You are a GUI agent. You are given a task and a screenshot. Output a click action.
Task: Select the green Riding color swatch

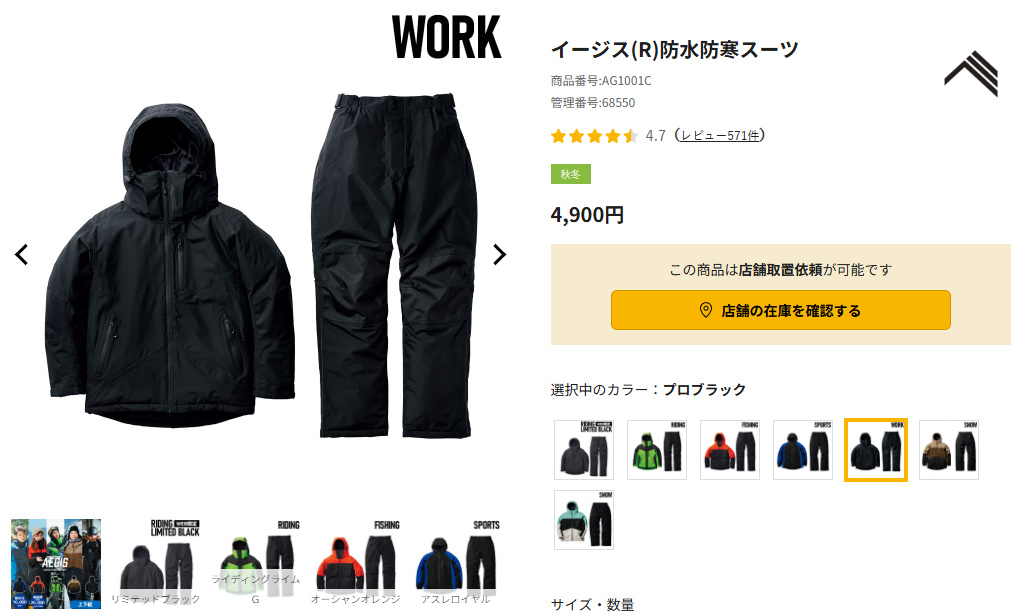656,449
